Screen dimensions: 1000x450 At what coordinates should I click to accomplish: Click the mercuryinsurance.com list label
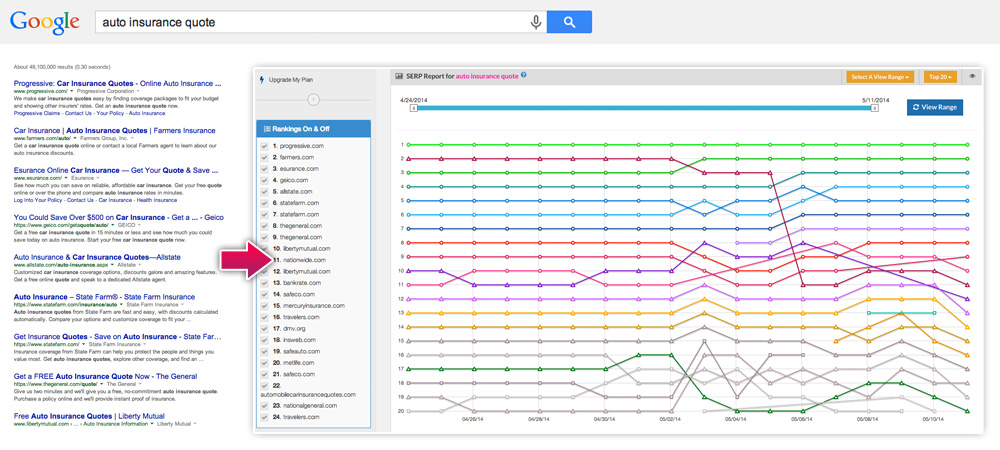[x=309, y=305]
